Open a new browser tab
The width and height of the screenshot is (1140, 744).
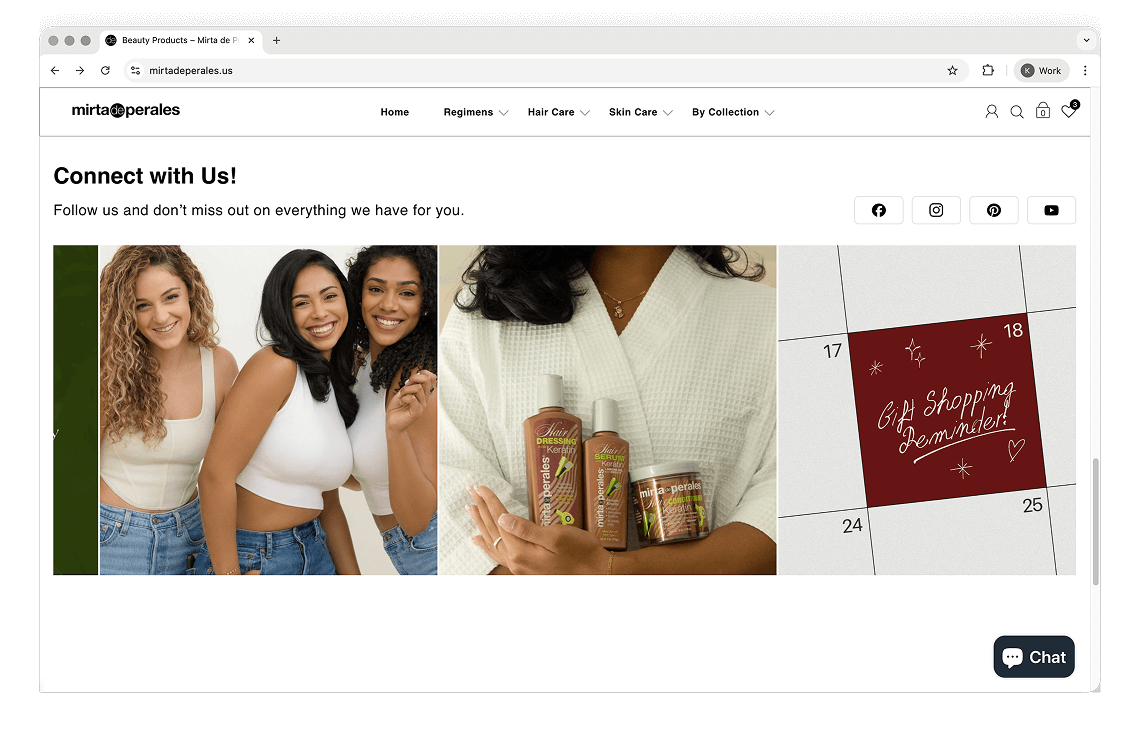click(276, 41)
